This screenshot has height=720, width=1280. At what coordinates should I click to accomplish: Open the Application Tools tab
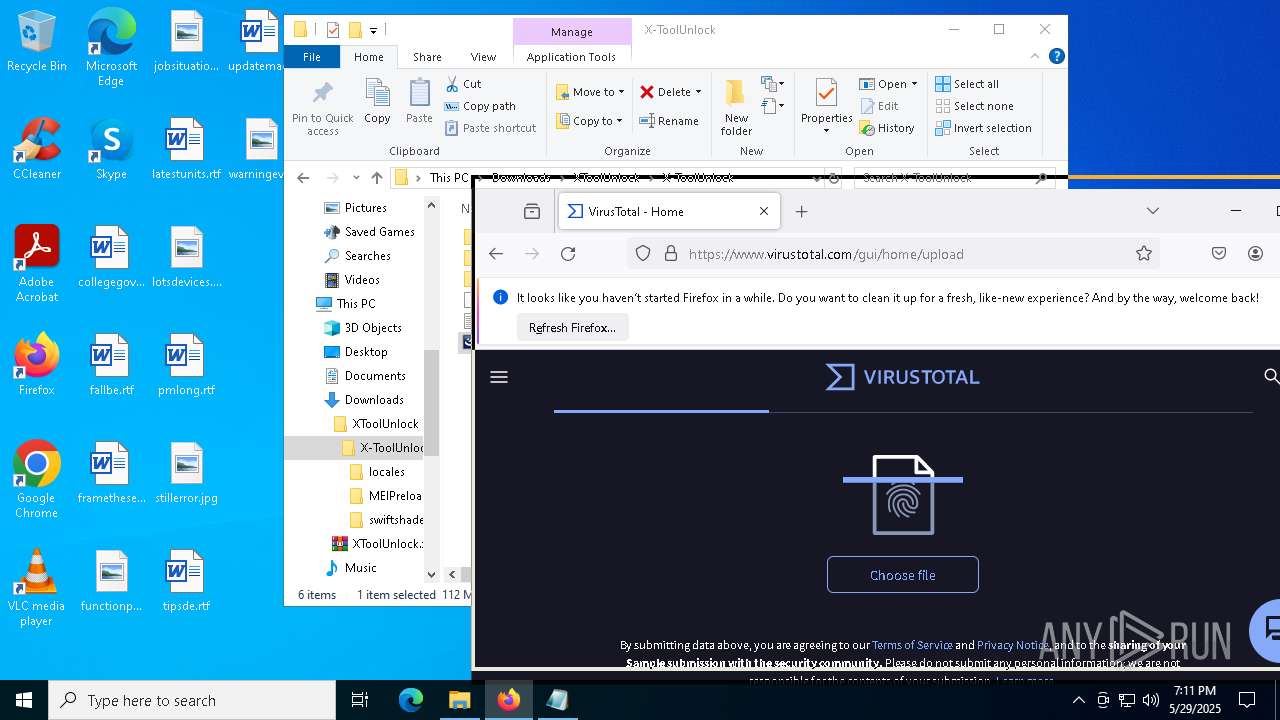click(571, 57)
